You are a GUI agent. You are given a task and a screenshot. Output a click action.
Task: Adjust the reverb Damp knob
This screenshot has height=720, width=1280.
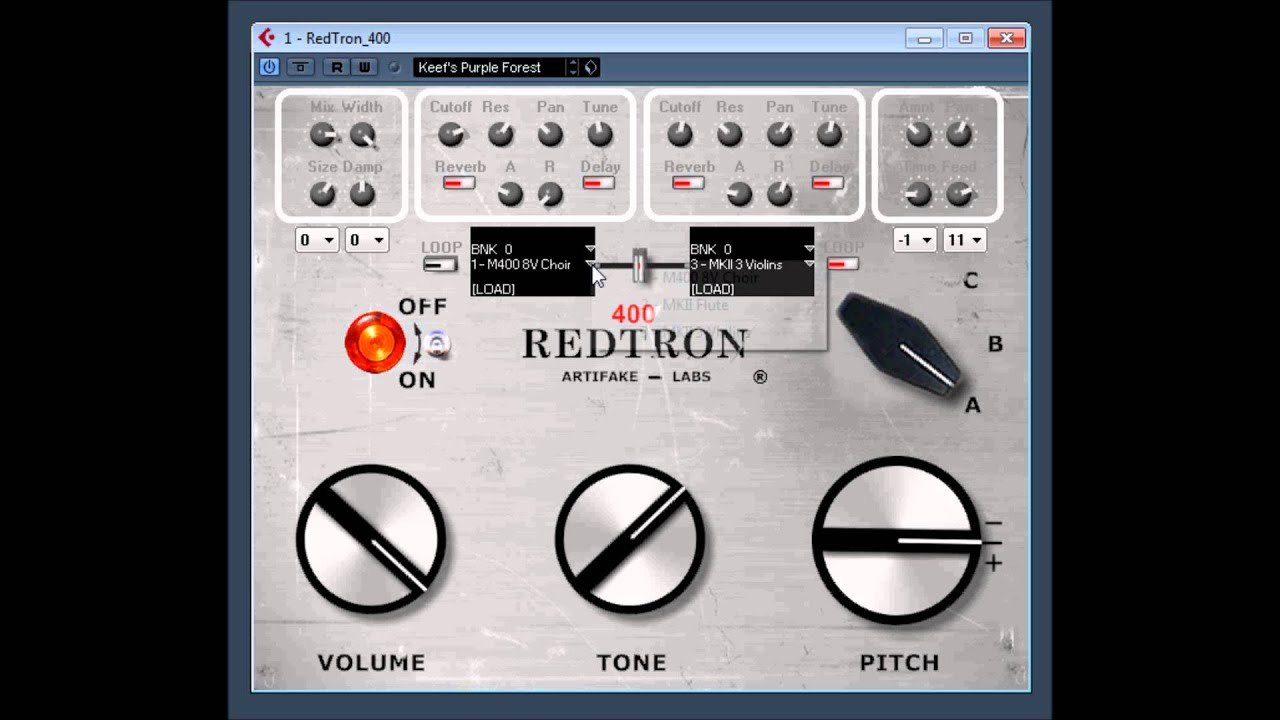pyautogui.click(x=362, y=194)
